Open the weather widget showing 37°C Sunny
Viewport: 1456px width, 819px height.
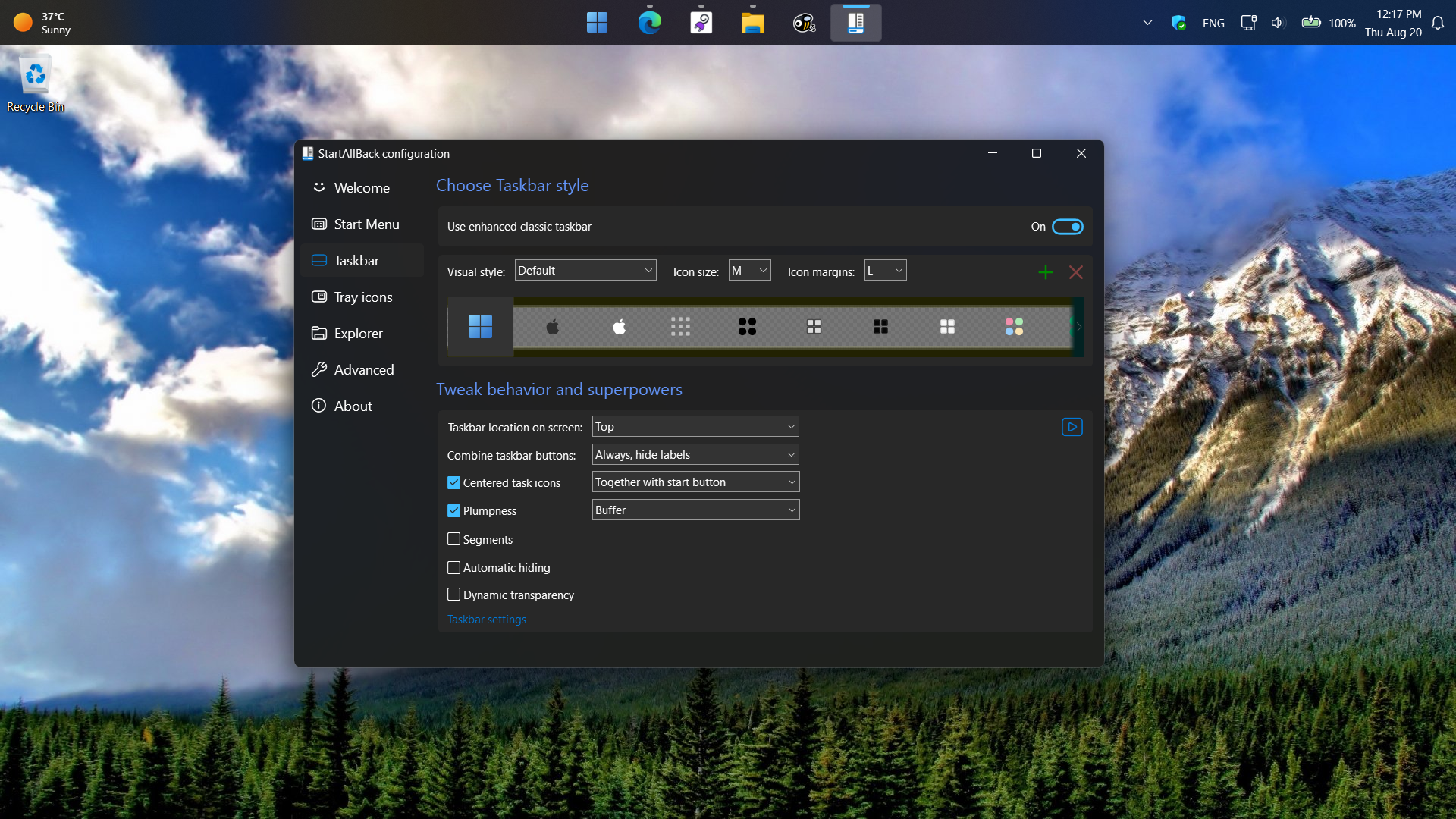42,23
